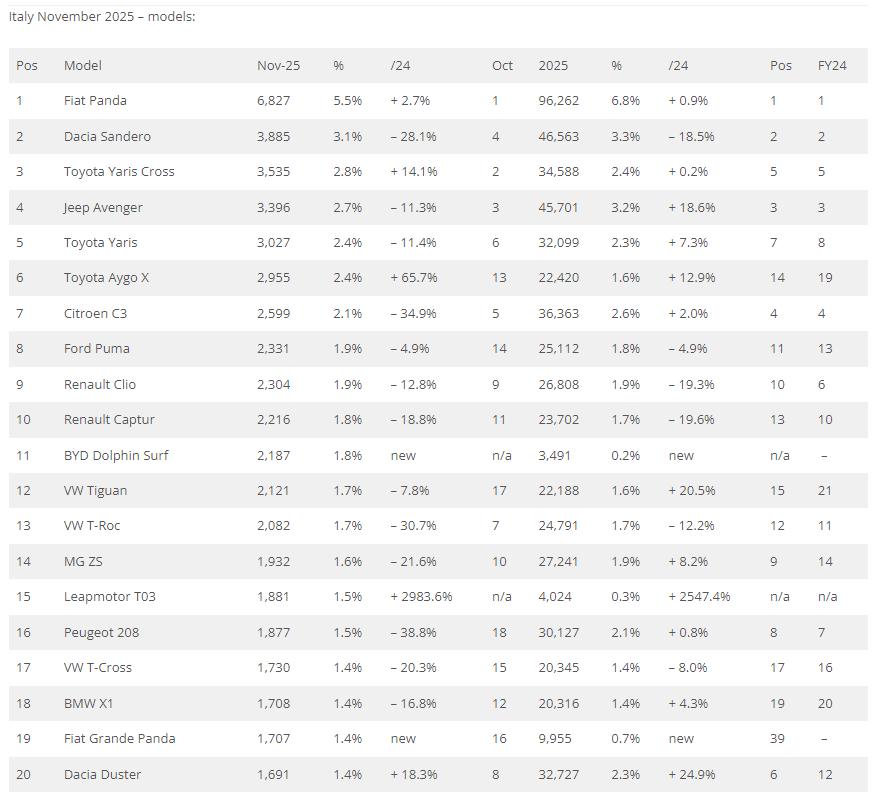Screen dimensions: 877x792
Task: Click the Leapmotor T03 entry
Action: (110, 596)
